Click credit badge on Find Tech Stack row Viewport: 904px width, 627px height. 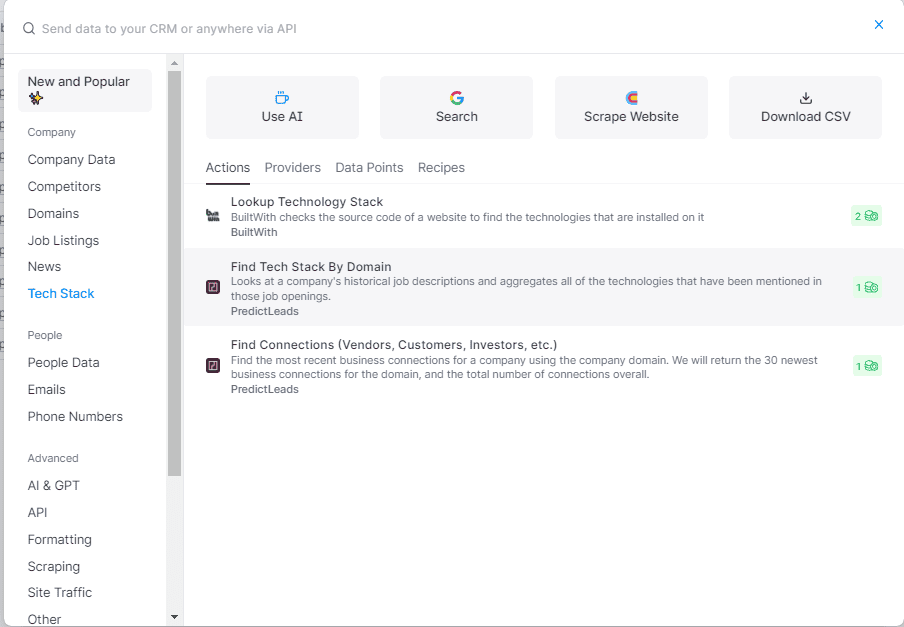tap(867, 288)
